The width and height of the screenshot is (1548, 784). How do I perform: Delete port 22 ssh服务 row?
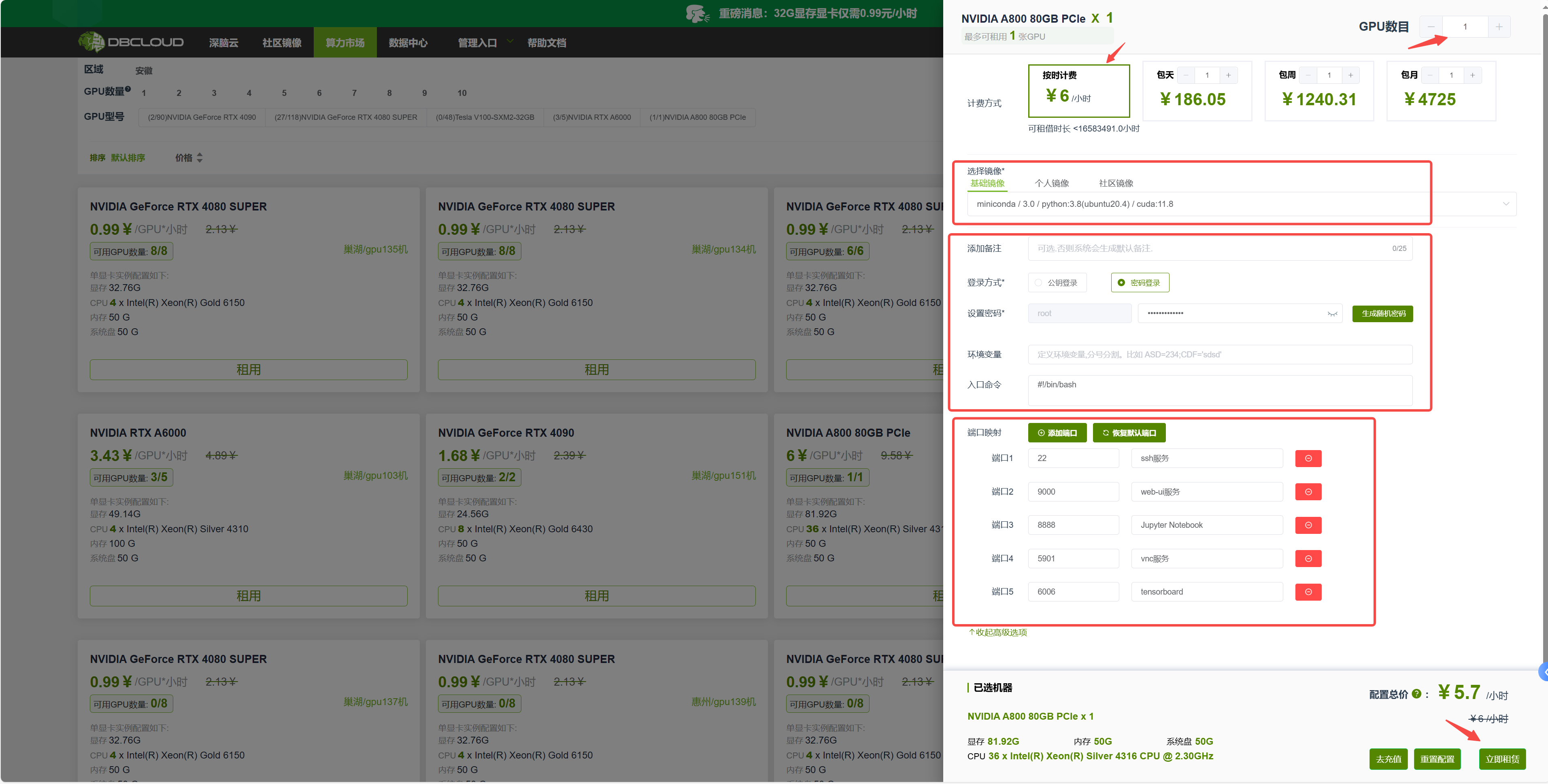pos(1308,459)
